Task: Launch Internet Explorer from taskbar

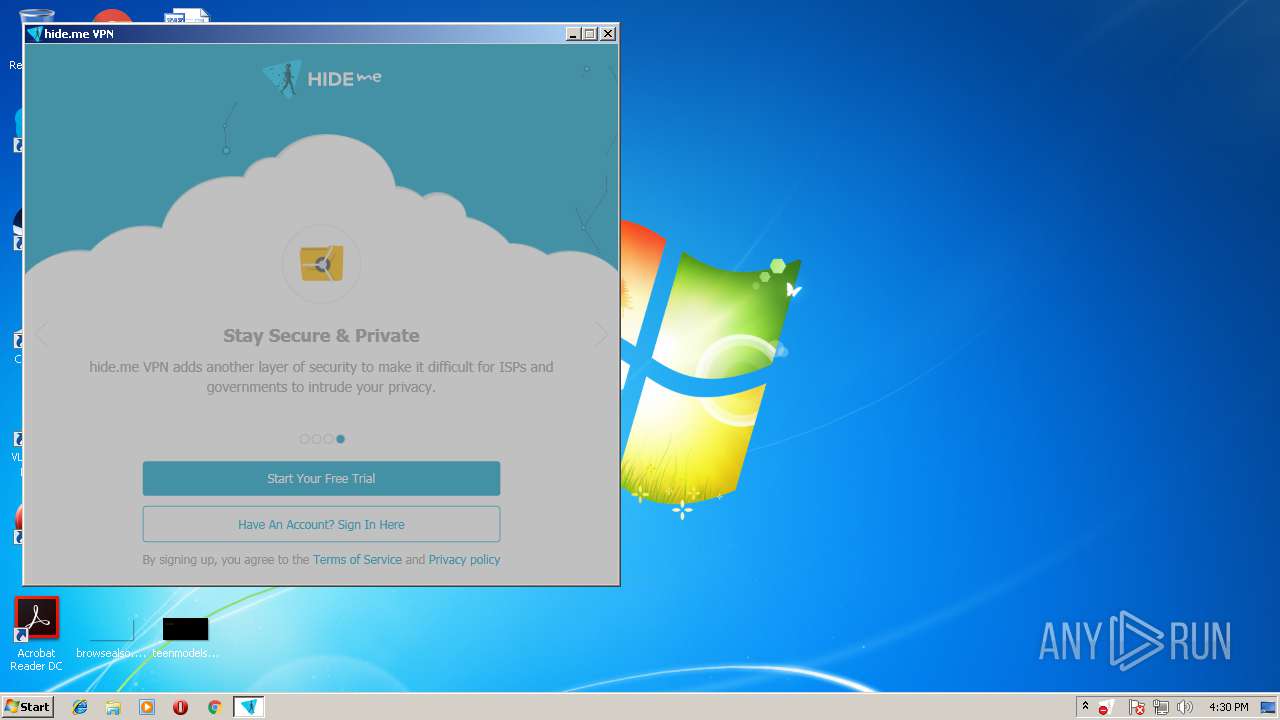Action: coord(80,707)
